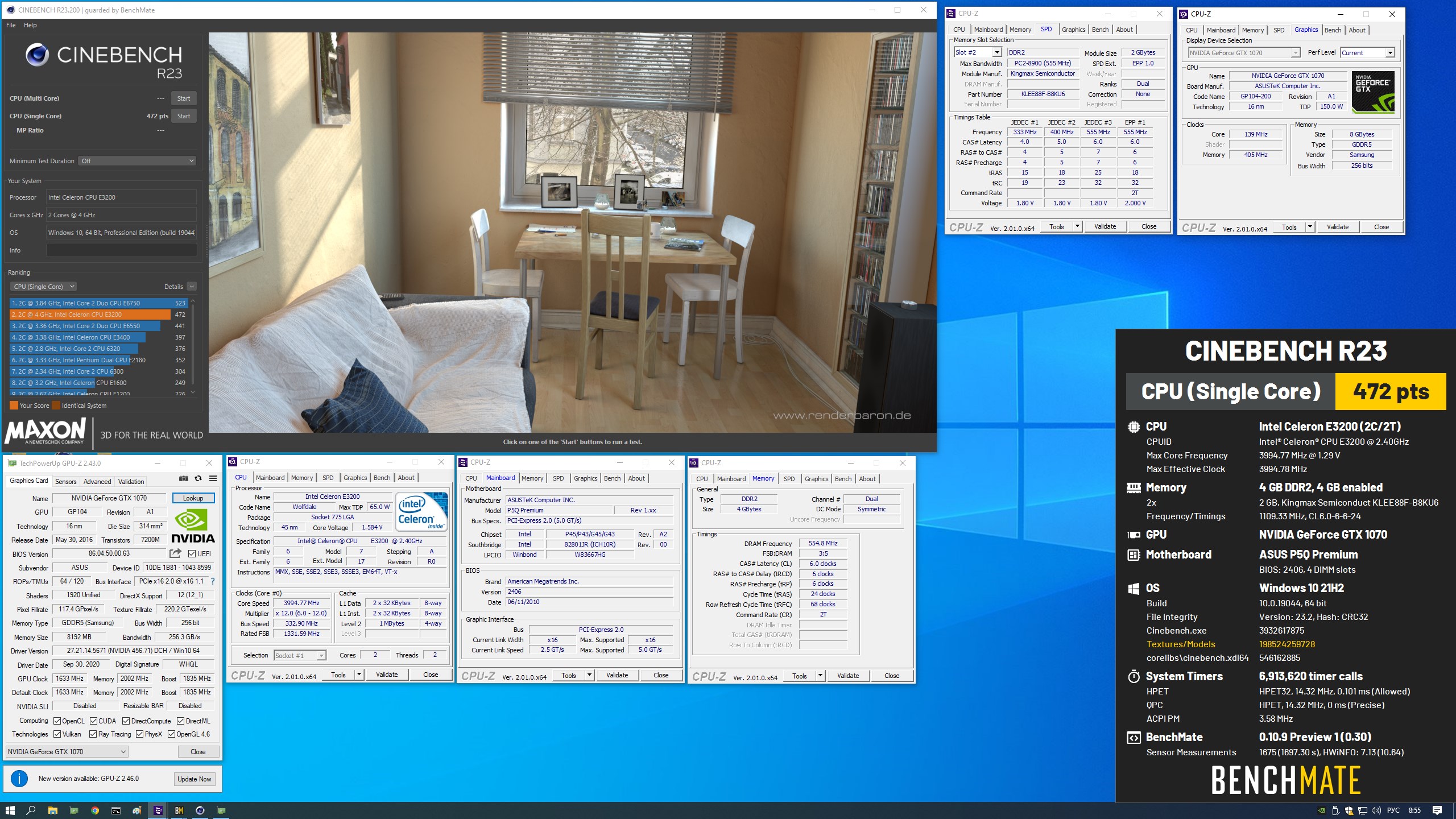Toggle the Vulkan checkbox
The image size is (1456, 819).
click(57, 734)
